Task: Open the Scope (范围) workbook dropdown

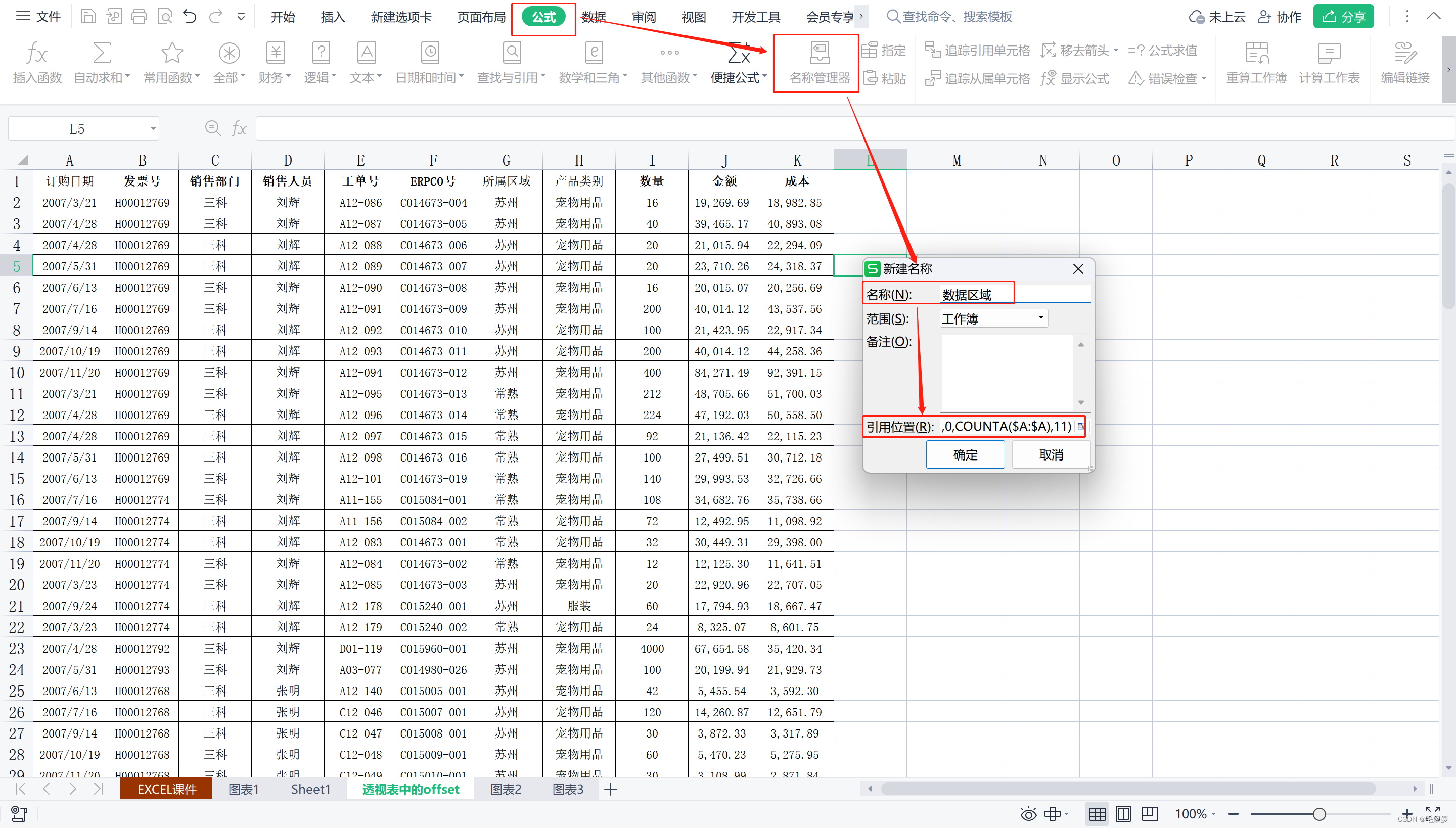Action: pos(993,318)
